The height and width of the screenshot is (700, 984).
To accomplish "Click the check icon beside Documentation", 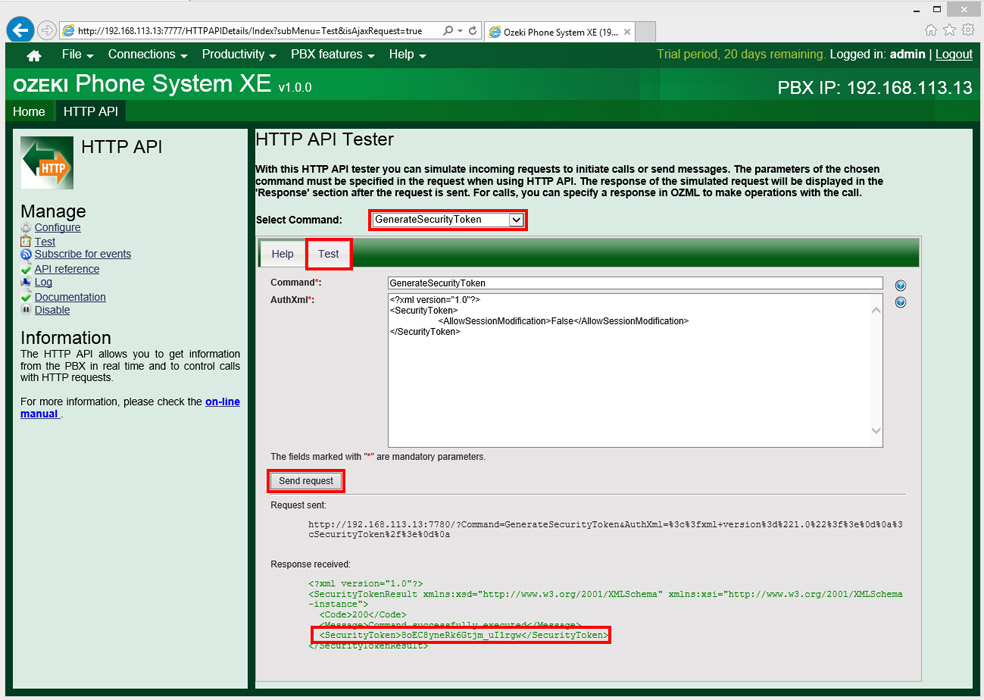I will 26,297.
